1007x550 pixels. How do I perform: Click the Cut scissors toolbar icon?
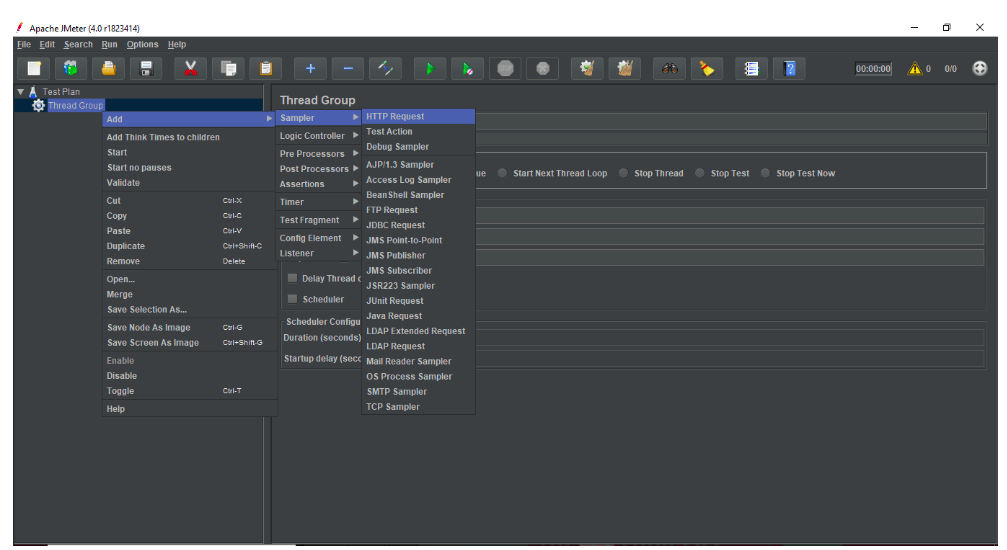coord(191,68)
